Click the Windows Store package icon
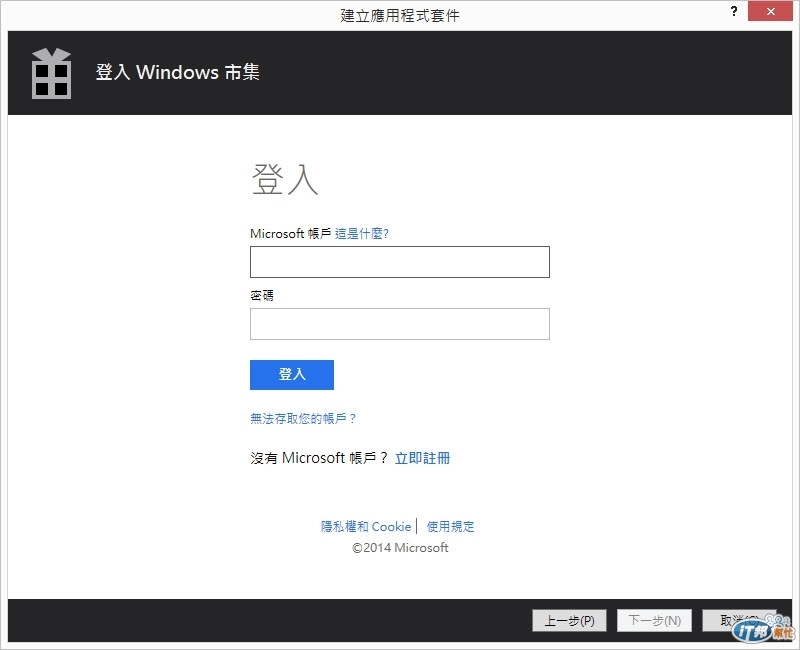This screenshot has height=650, width=800. click(x=52, y=73)
